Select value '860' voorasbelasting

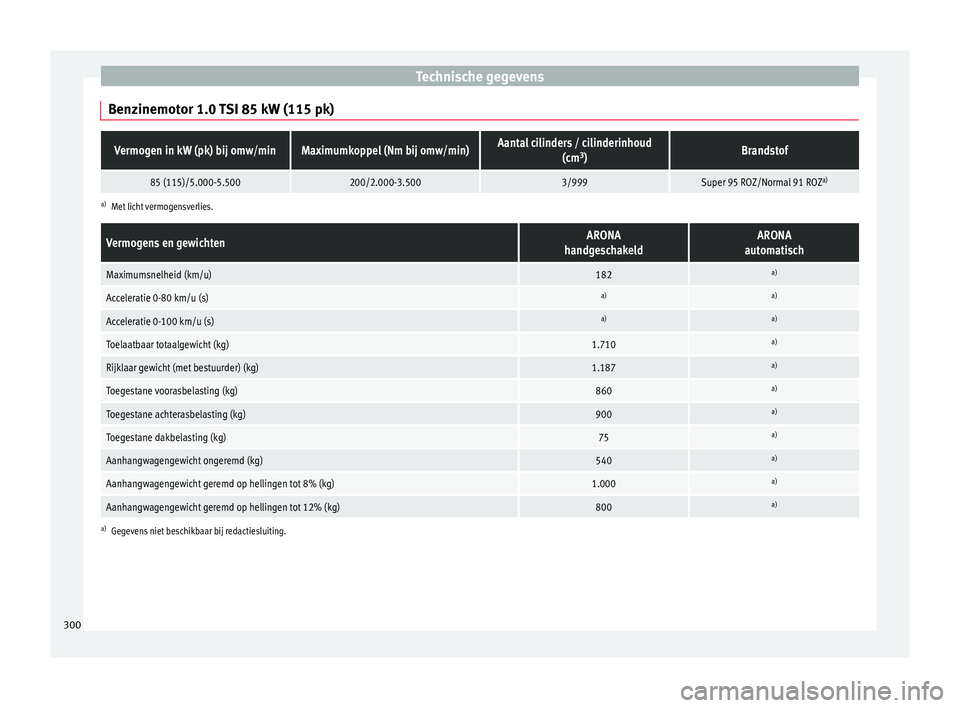[604, 391]
